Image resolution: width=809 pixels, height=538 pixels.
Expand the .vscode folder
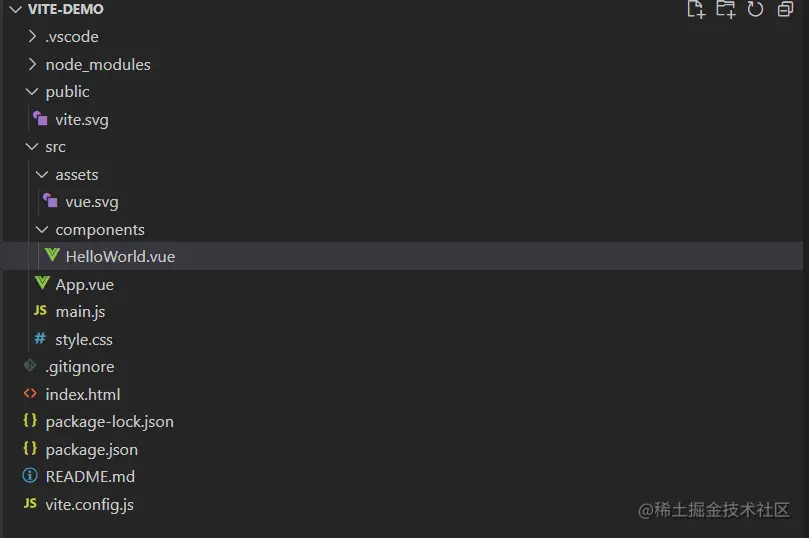click(x=32, y=37)
